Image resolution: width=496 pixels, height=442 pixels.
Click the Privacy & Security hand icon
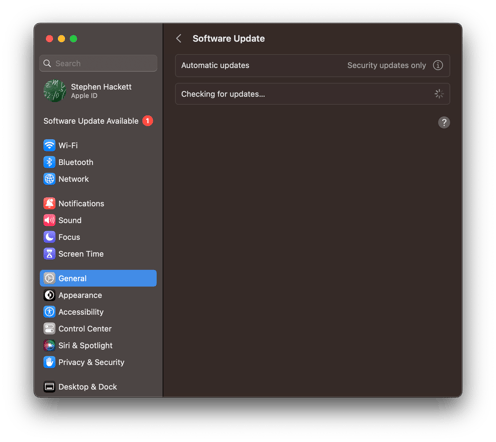click(49, 362)
